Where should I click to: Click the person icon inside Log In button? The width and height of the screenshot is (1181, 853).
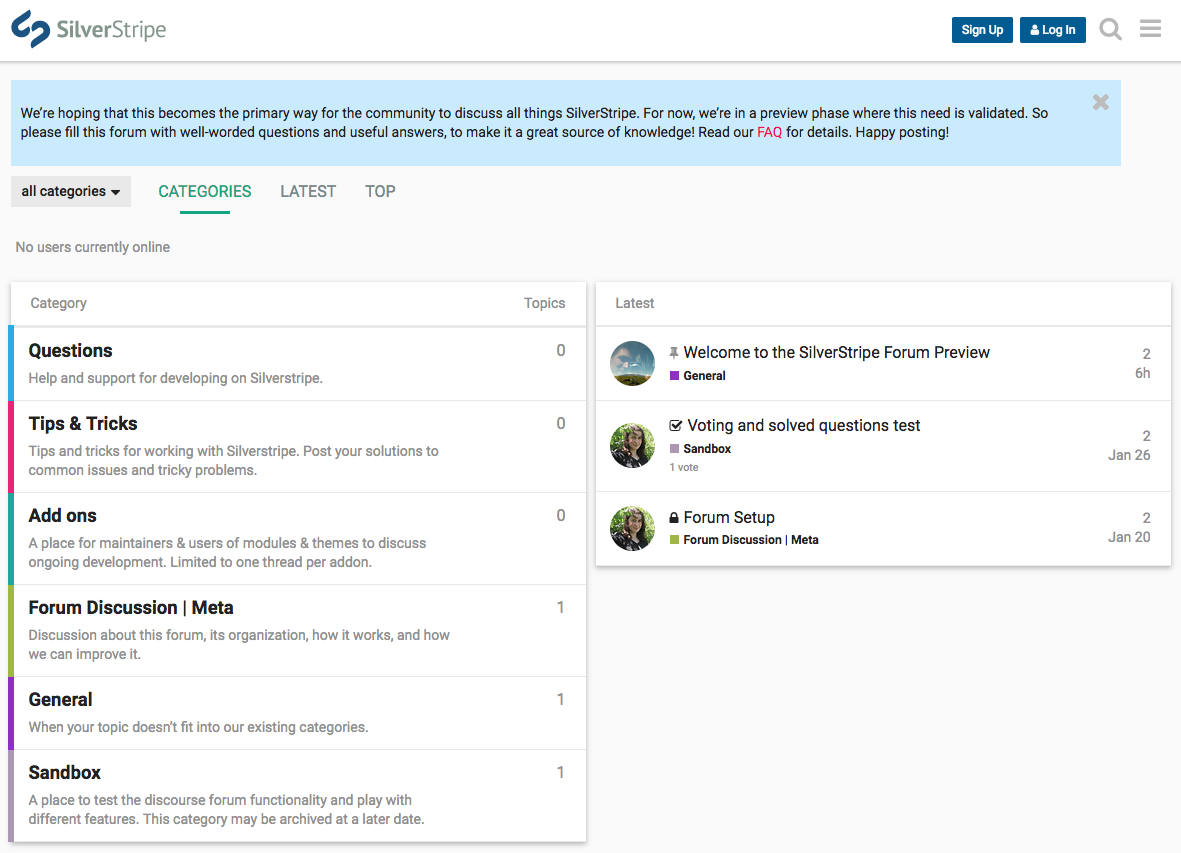tap(1035, 29)
